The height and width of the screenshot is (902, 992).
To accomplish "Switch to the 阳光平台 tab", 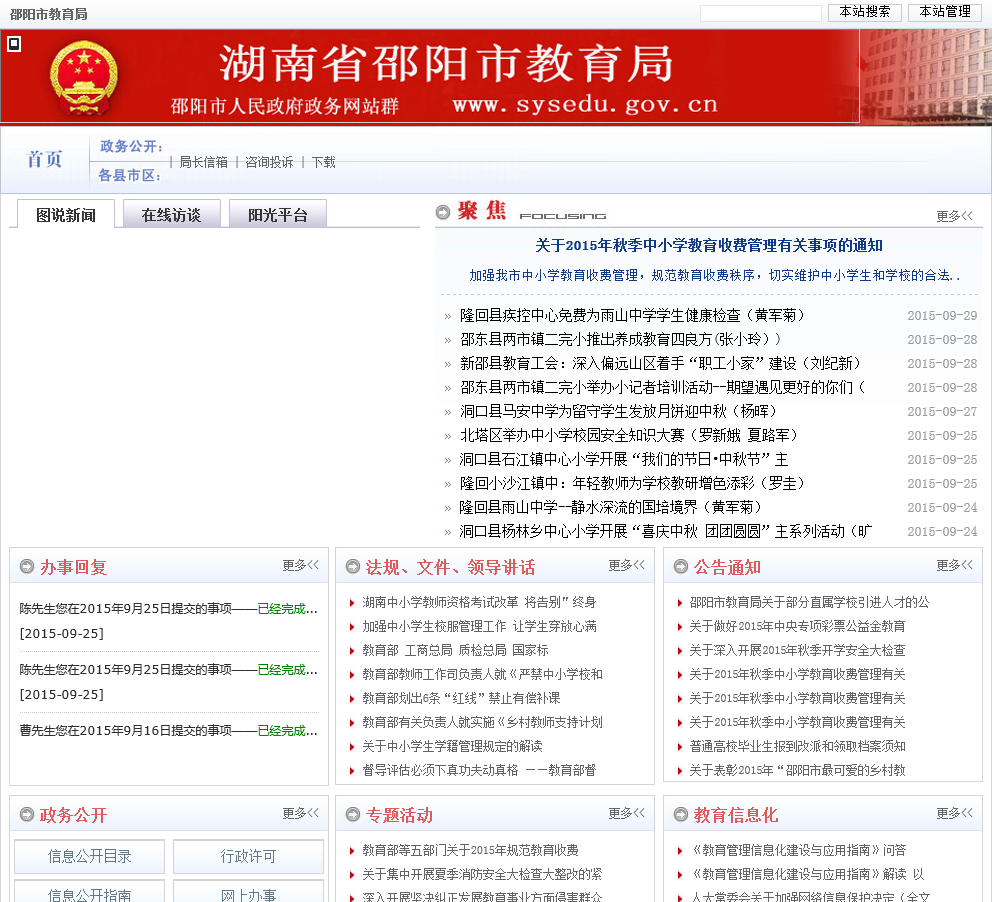I will tap(278, 214).
